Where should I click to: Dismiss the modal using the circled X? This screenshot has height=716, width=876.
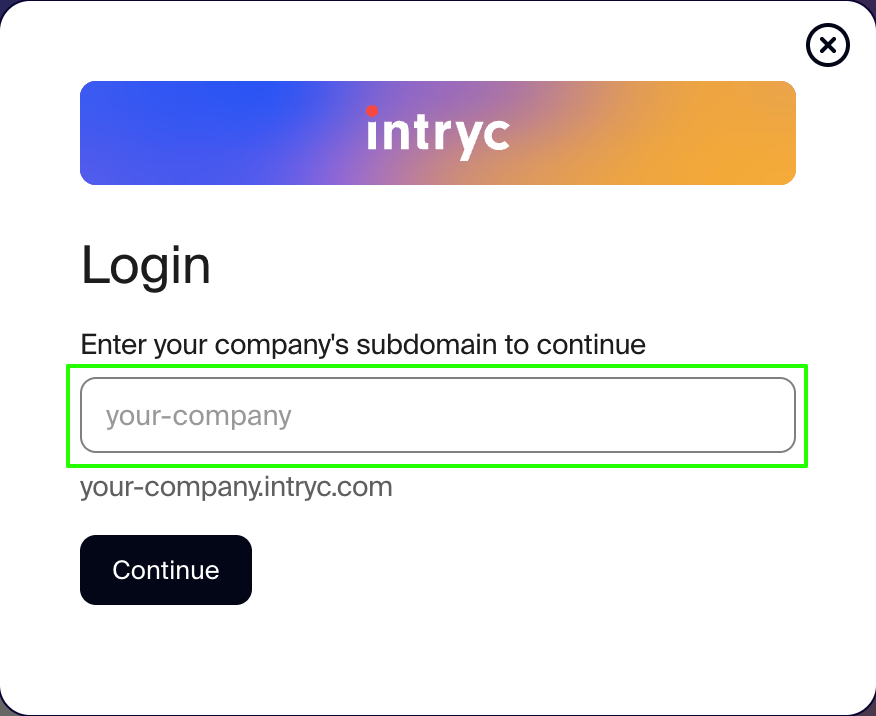click(x=827, y=45)
